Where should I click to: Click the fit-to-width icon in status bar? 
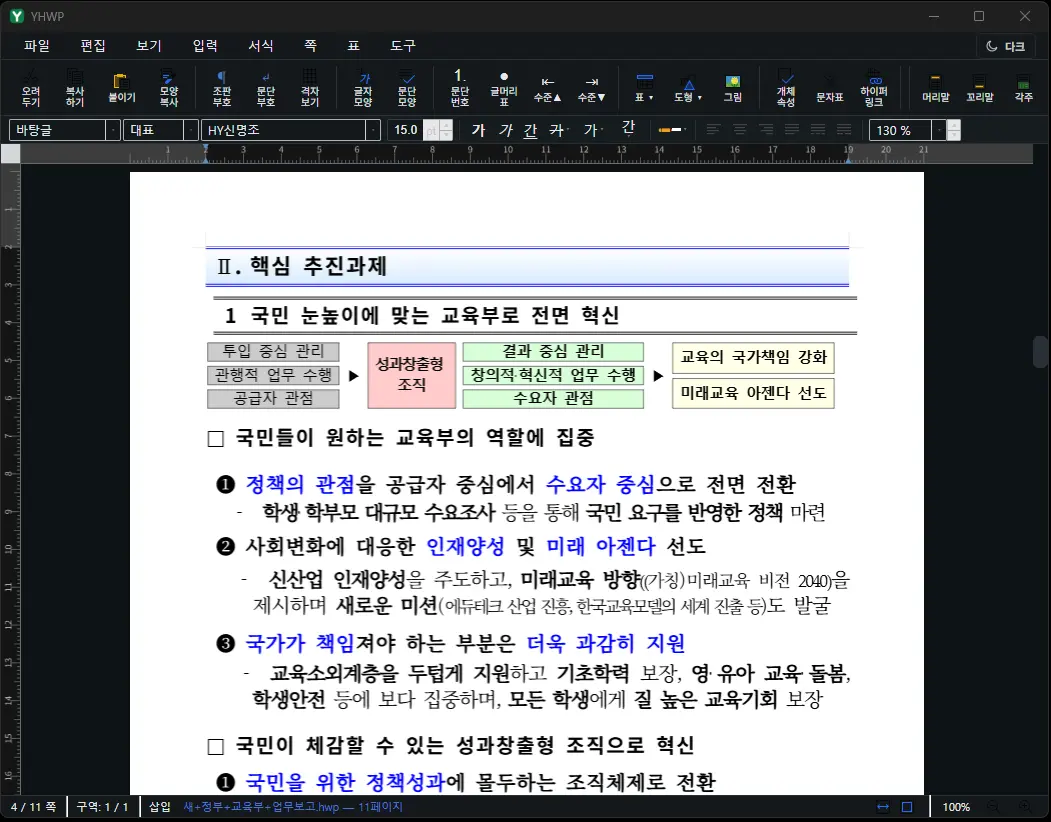(883, 807)
